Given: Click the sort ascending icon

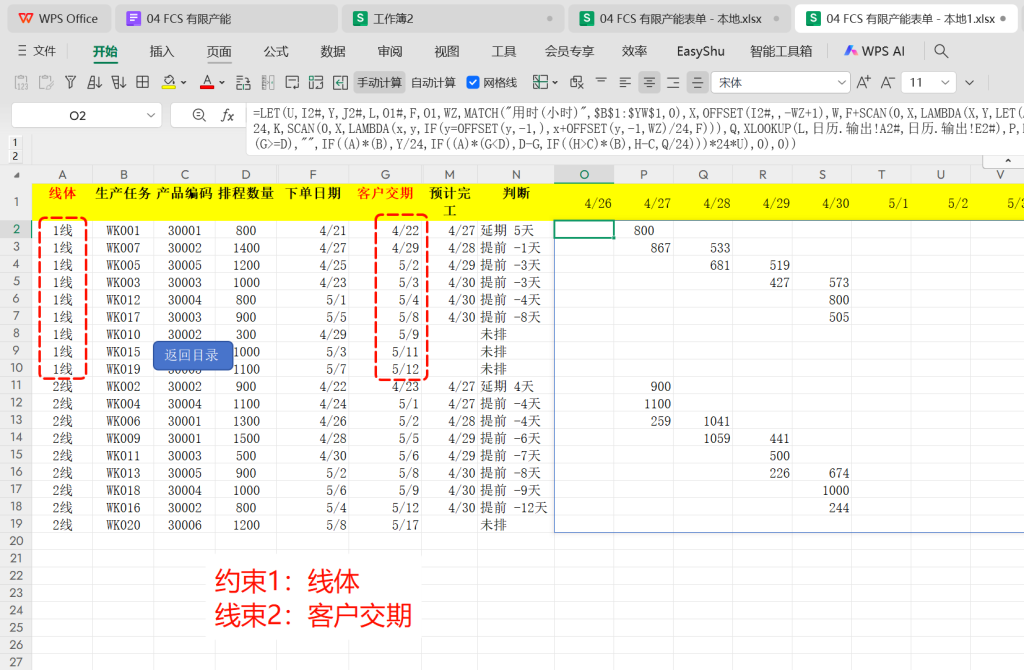Looking at the screenshot, I should point(95,82).
